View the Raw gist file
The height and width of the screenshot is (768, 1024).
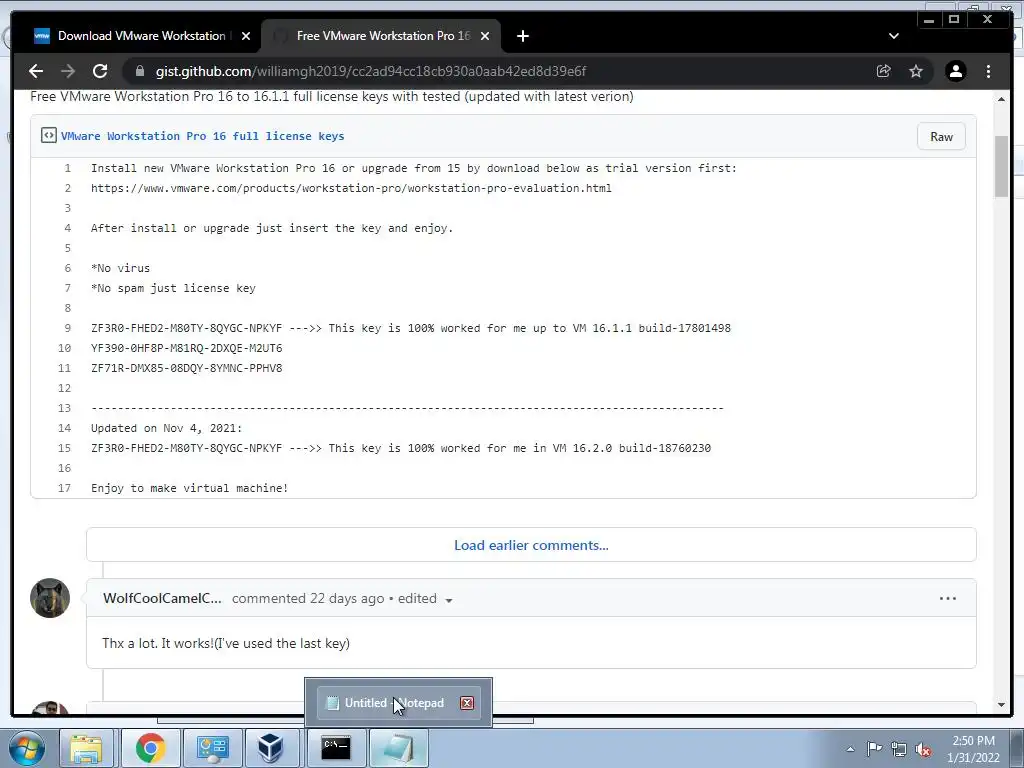[x=941, y=136]
